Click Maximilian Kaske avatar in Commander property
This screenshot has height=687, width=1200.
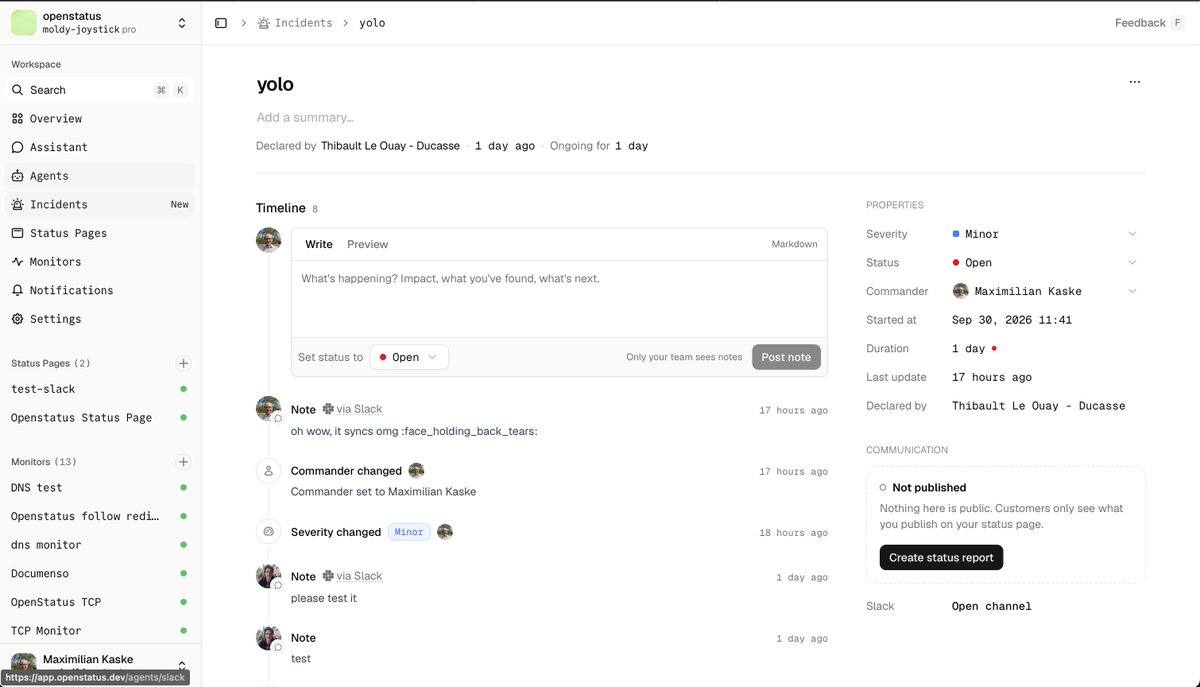click(960, 291)
